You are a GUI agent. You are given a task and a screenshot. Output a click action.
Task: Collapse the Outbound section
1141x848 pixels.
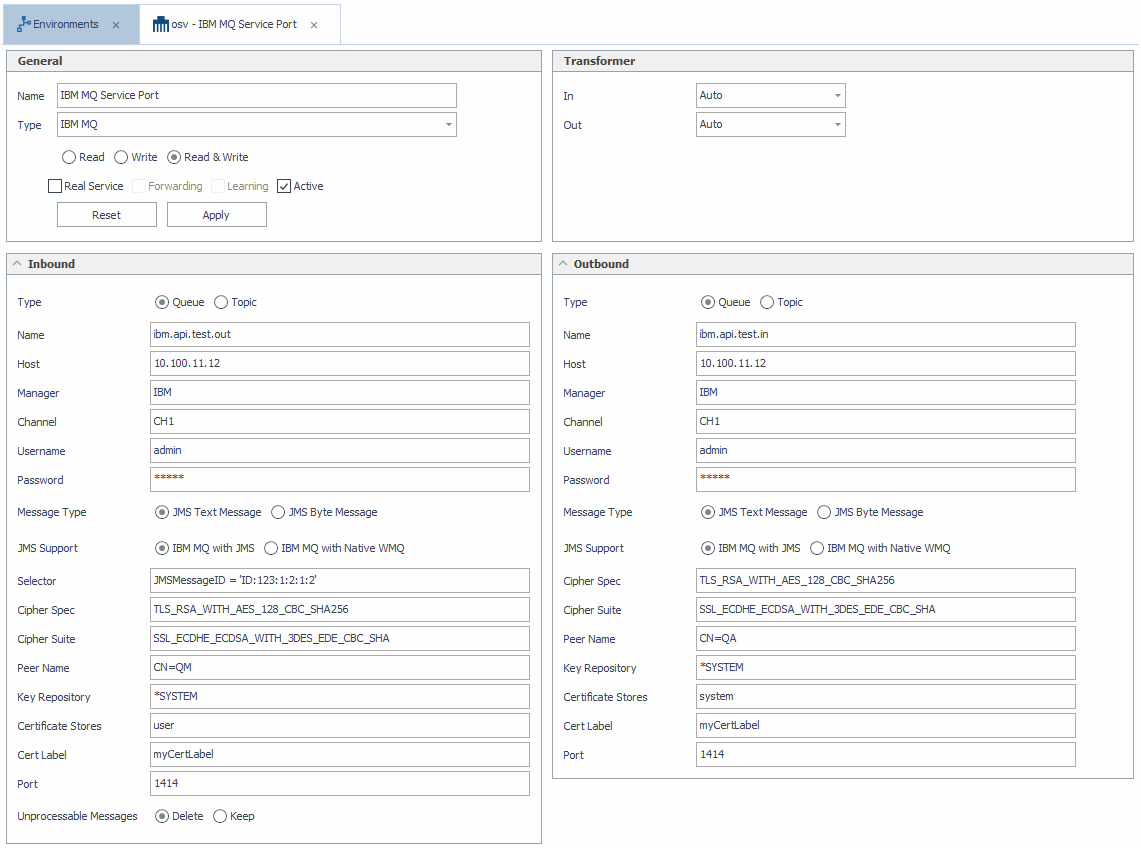click(x=563, y=264)
